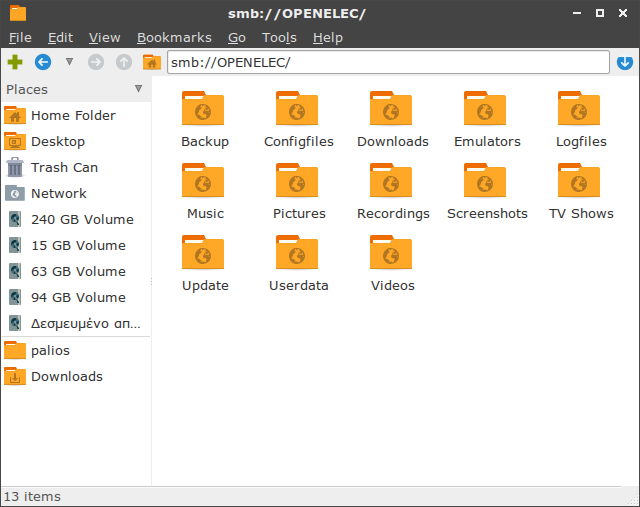The image size is (640, 507).
Task: Select Home Folder in Places
Action: [76, 116]
